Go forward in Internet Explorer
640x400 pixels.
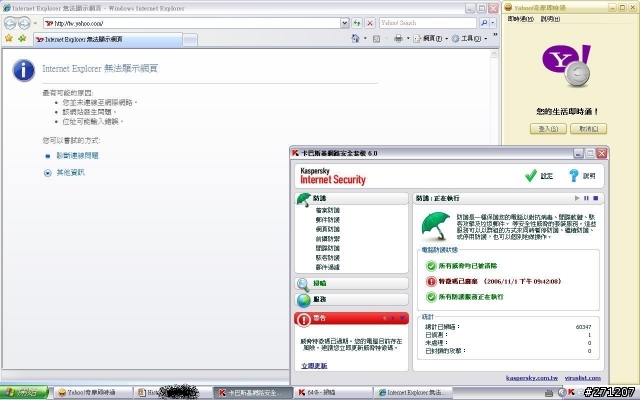pos(24,23)
